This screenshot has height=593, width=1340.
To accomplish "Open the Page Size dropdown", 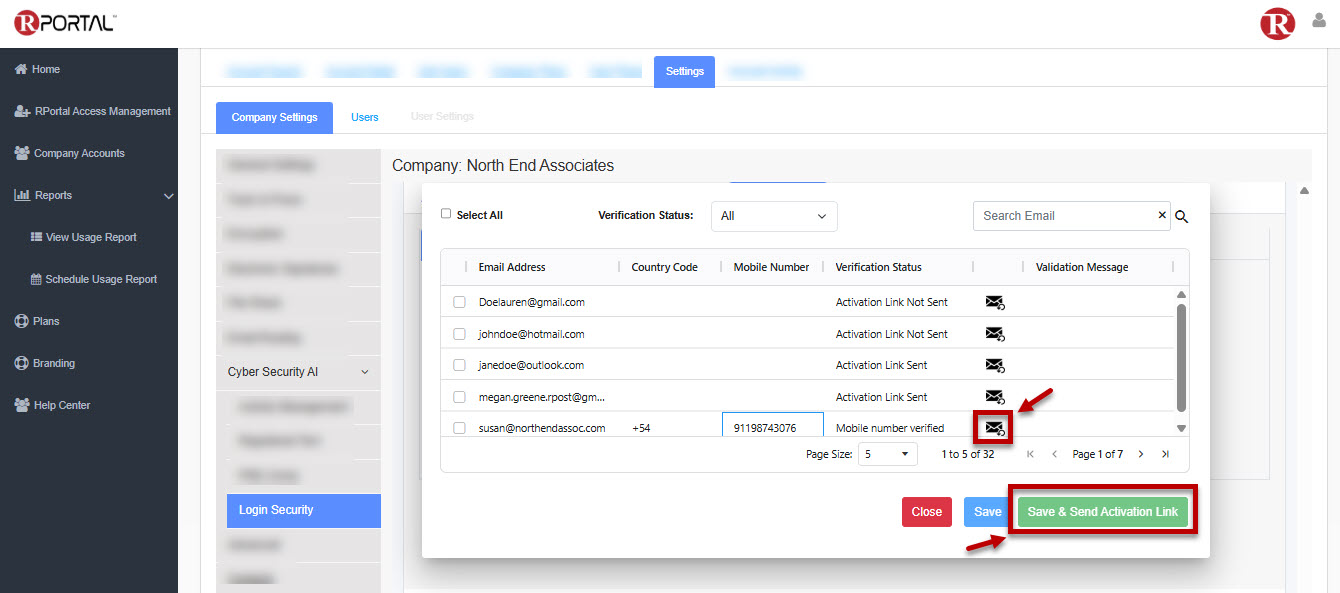I will click(888, 454).
